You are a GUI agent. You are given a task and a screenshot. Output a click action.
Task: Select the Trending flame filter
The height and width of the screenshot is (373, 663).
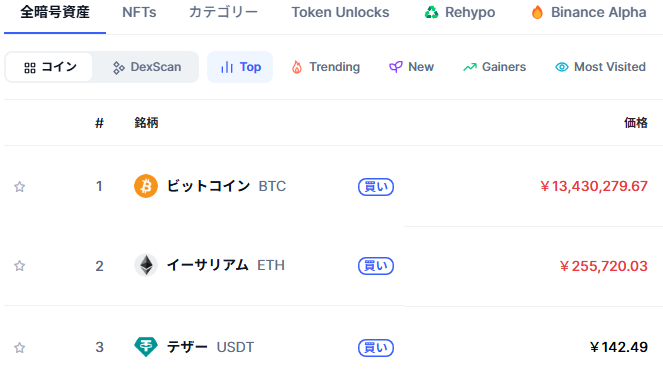pyautogui.click(x=326, y=67)
